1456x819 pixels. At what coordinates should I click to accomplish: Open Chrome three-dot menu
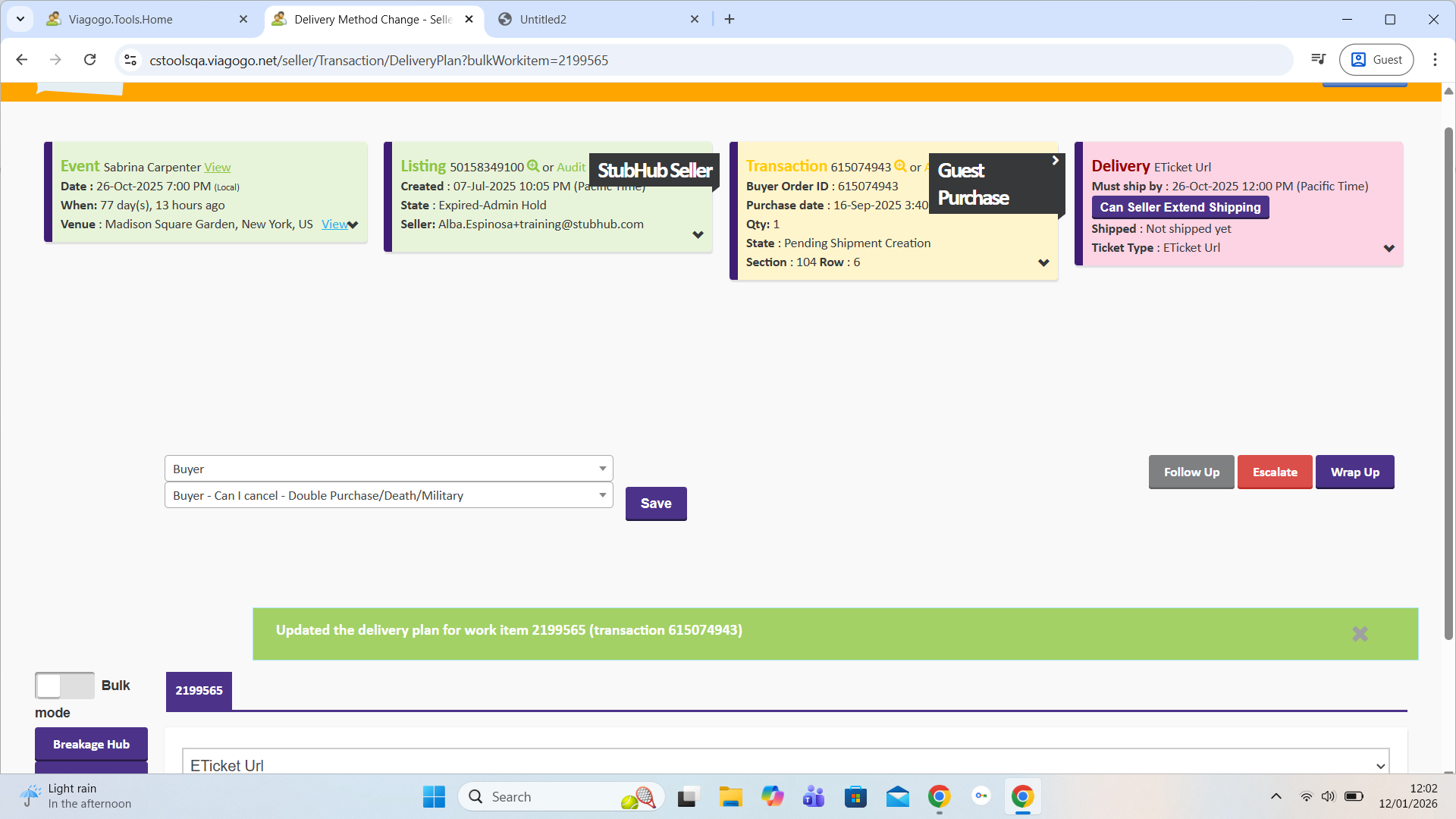(x=1435, y=60)
